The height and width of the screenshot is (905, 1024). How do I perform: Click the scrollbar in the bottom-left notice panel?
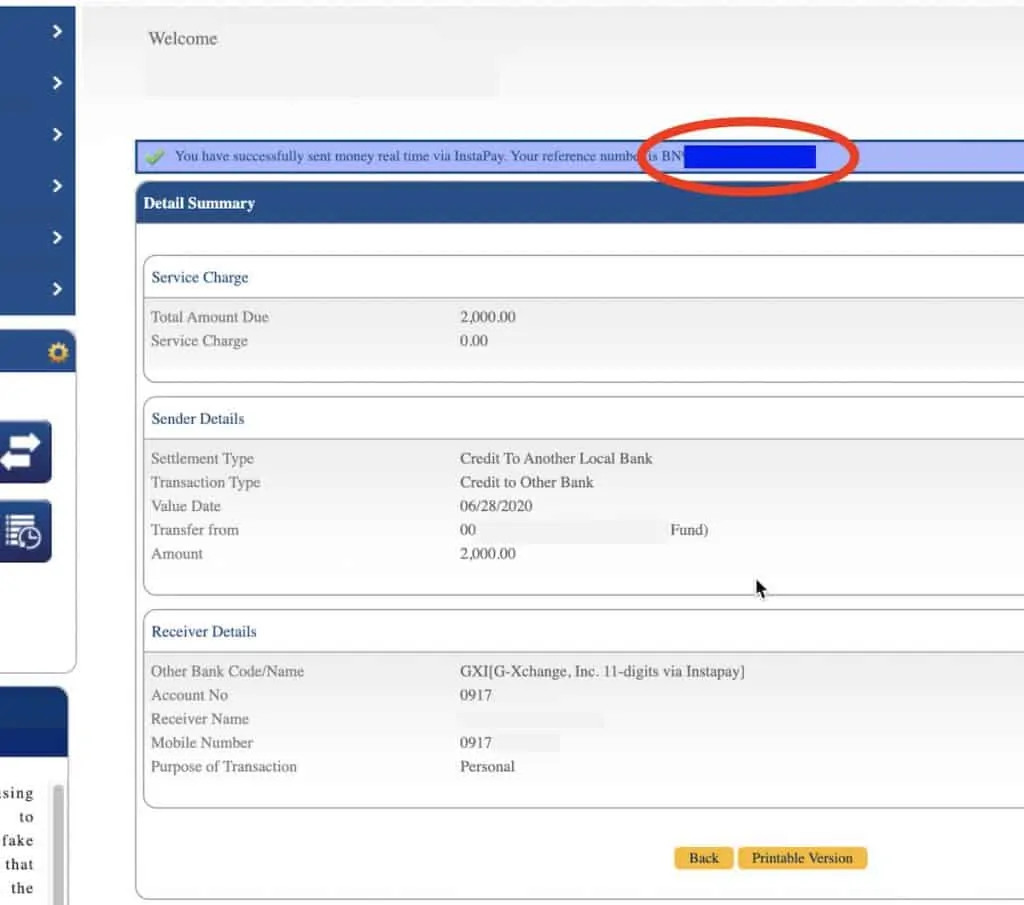(59, 840)
